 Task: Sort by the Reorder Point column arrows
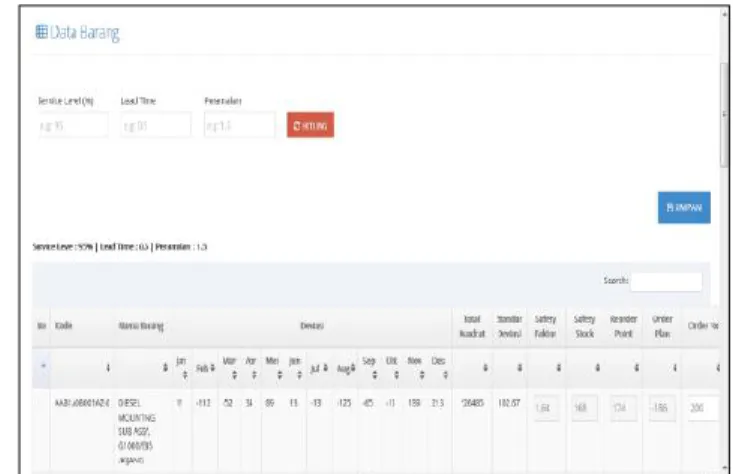pyautogui.click(x=636, y=368)
